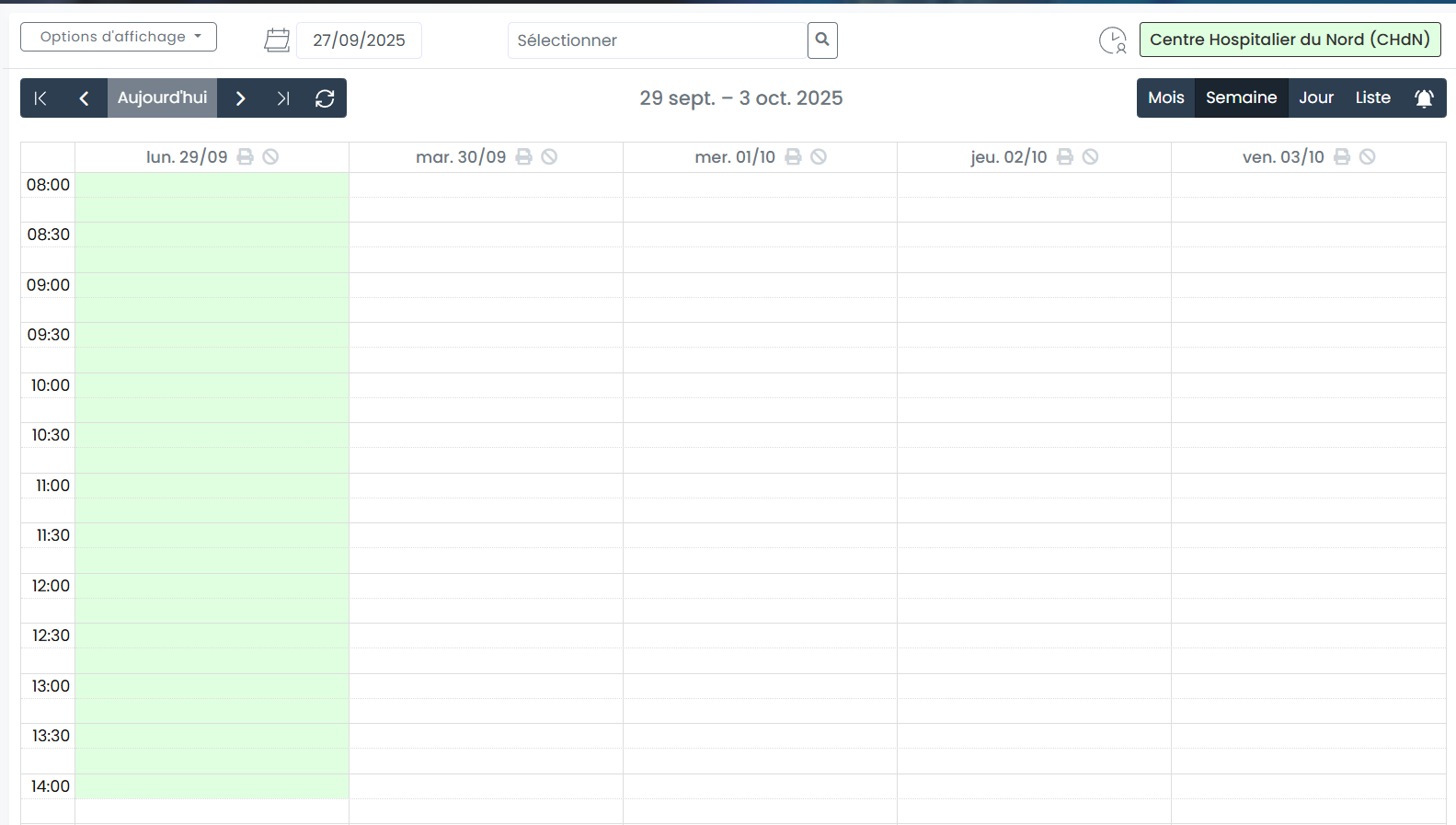Viewport: 1456px width, 825px height.
Task: Switch to the Mois view
Action: [1165, 97]
